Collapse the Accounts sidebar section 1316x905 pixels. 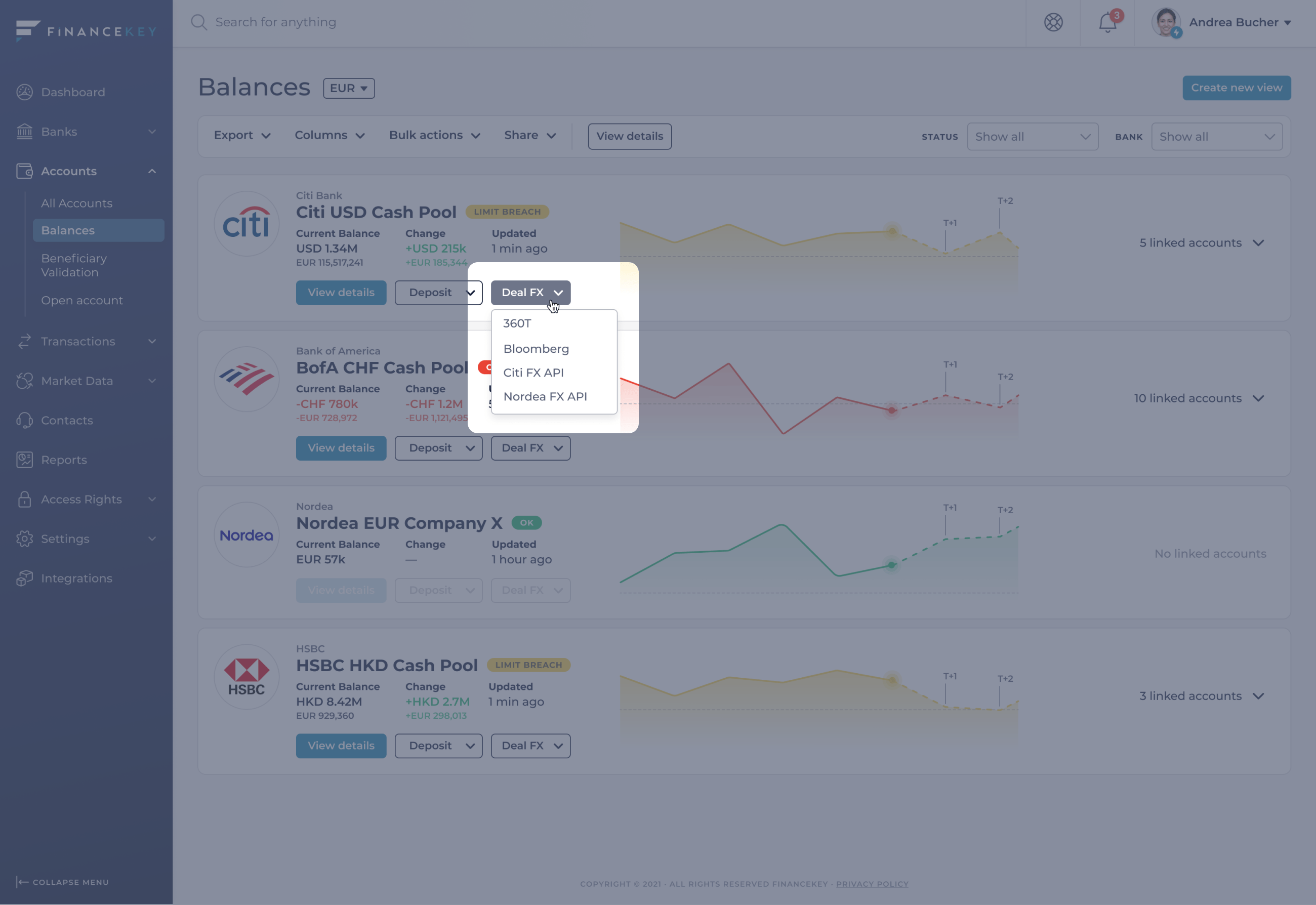pos(152,171)
